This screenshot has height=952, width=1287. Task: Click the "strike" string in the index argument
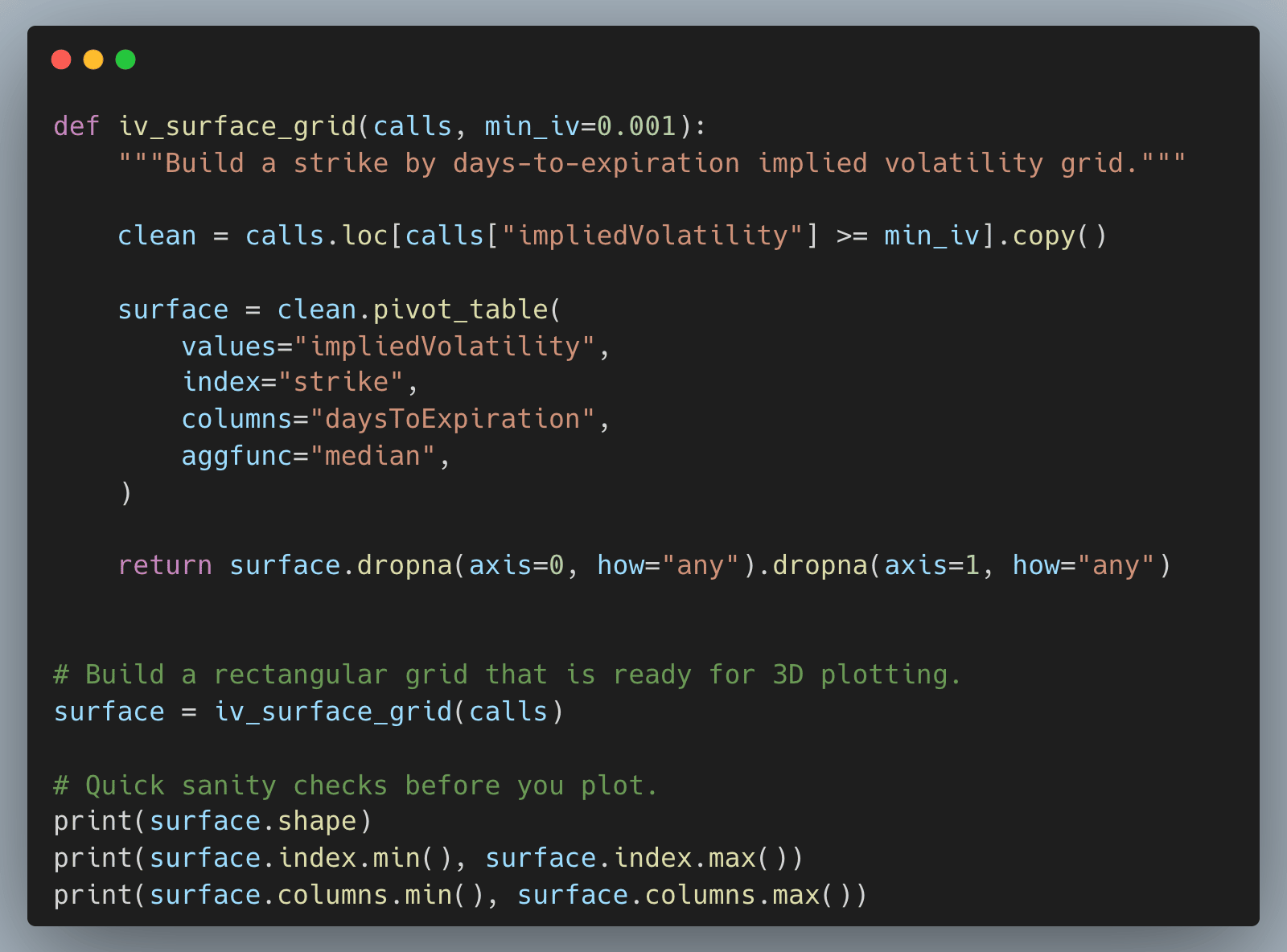pos(341,382)
